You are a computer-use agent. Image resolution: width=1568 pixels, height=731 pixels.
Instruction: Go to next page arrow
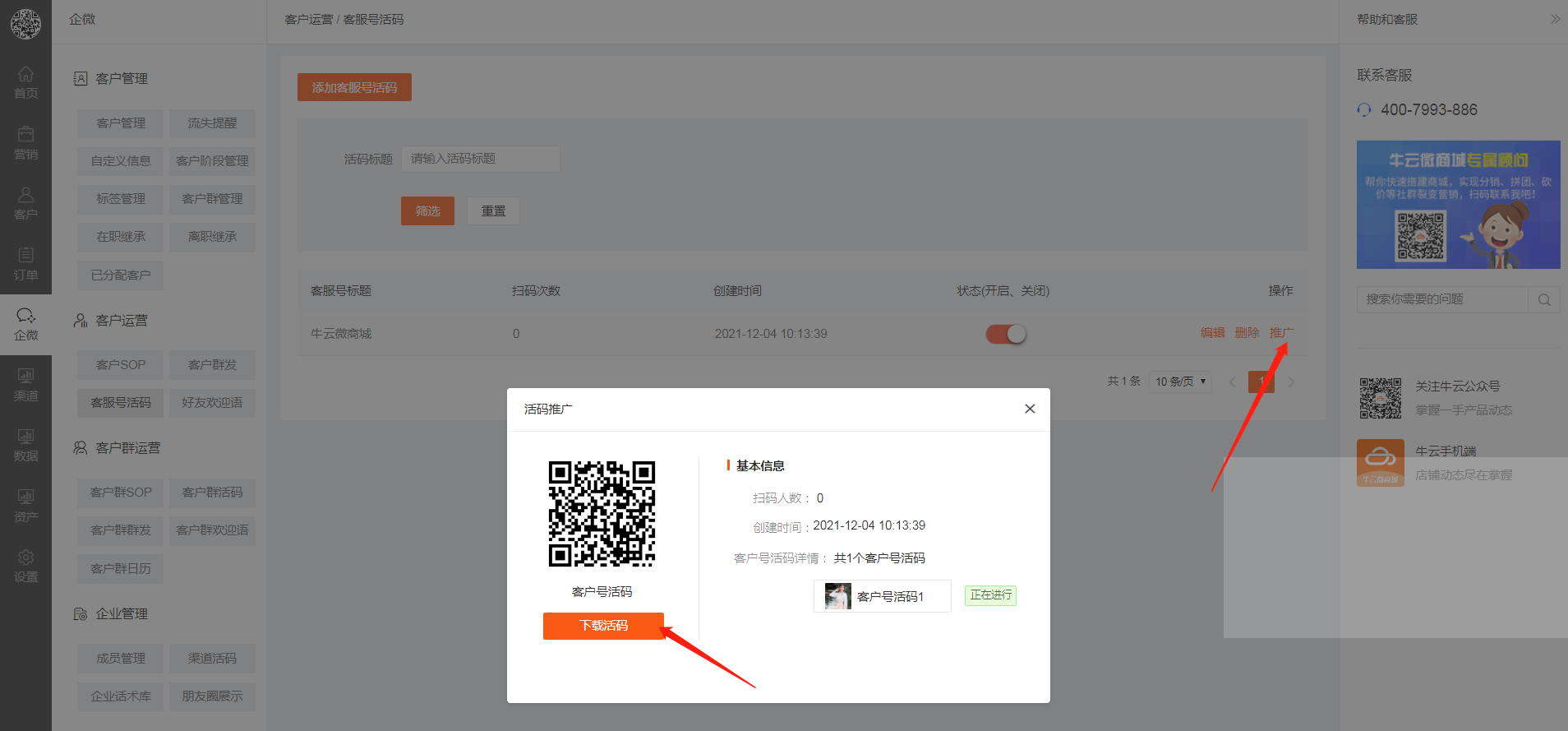1291,382
